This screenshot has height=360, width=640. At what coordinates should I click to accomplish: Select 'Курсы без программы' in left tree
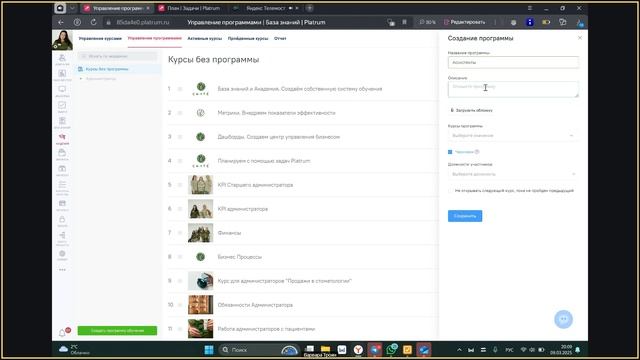107,69
